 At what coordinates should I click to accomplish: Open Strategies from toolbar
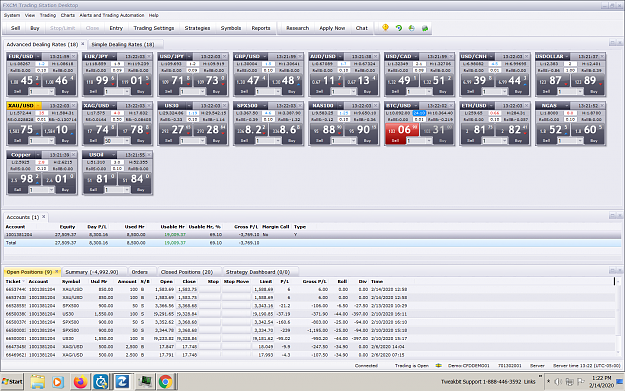pos(197,28)
